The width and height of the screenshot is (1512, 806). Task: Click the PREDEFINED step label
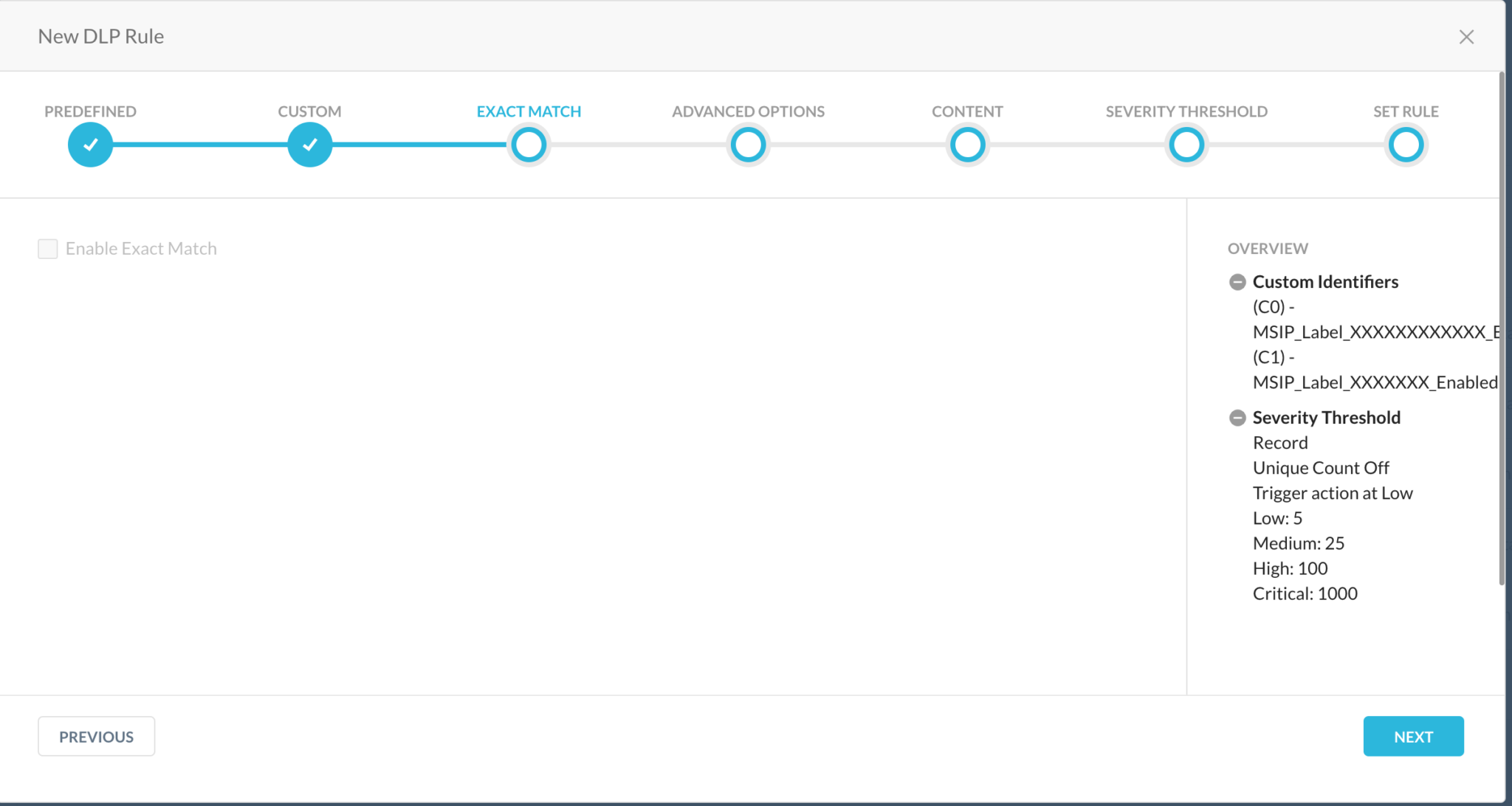point(90,111)
